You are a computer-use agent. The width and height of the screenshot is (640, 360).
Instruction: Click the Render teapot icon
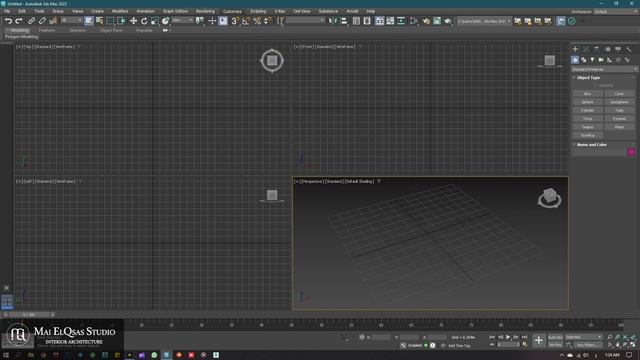[448, 21]
